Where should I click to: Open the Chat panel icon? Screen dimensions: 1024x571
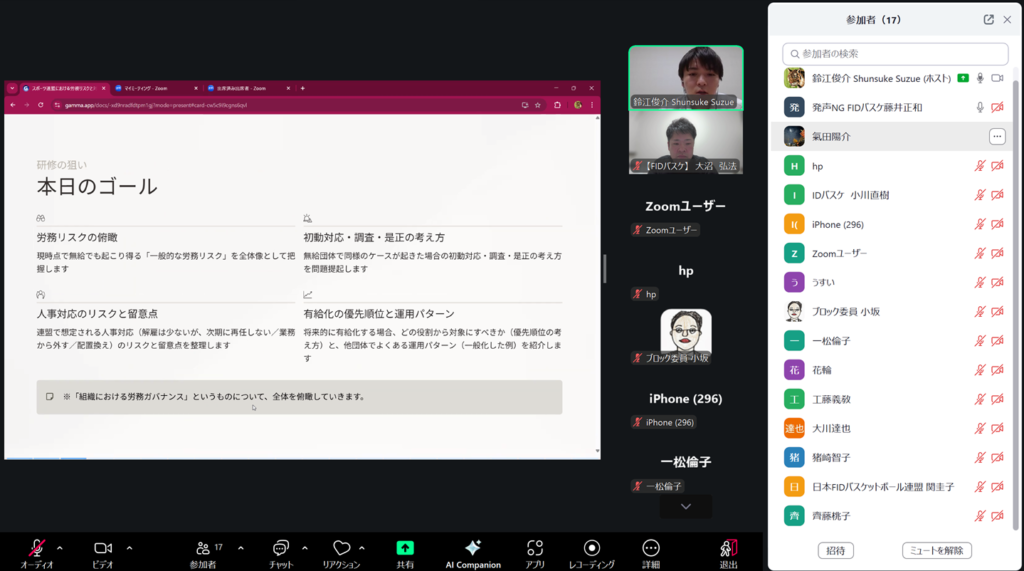click(280, 548)
